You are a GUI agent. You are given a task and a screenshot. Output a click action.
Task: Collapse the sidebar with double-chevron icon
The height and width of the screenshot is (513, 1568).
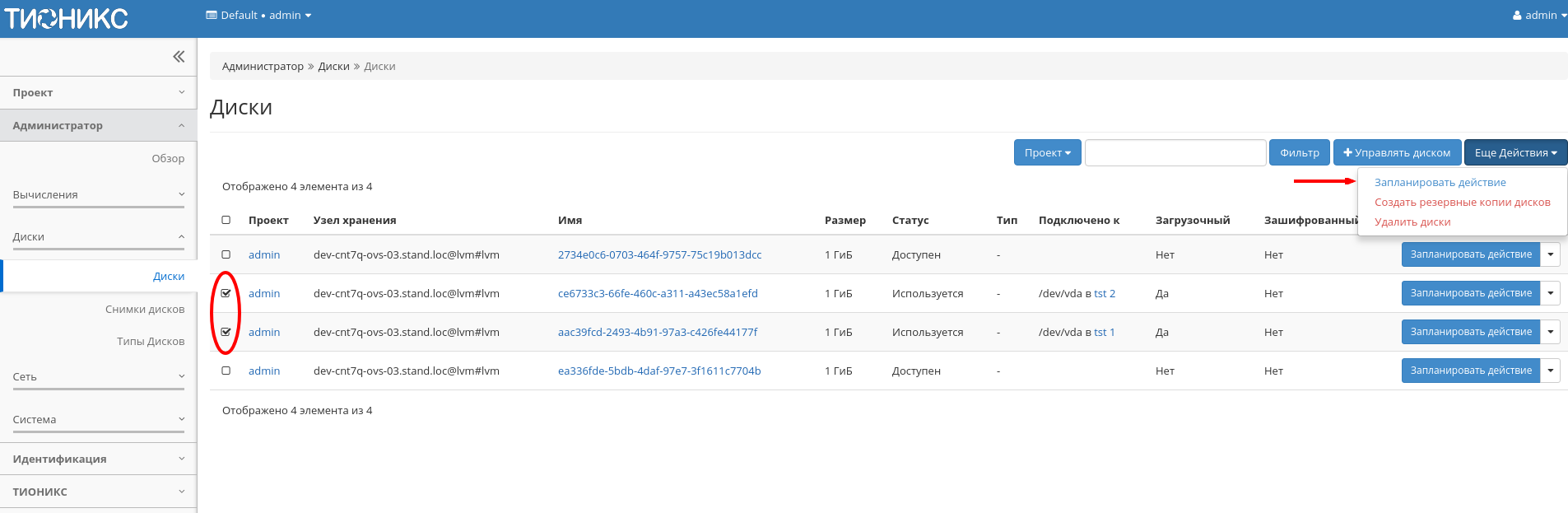[x=179, y=57]
